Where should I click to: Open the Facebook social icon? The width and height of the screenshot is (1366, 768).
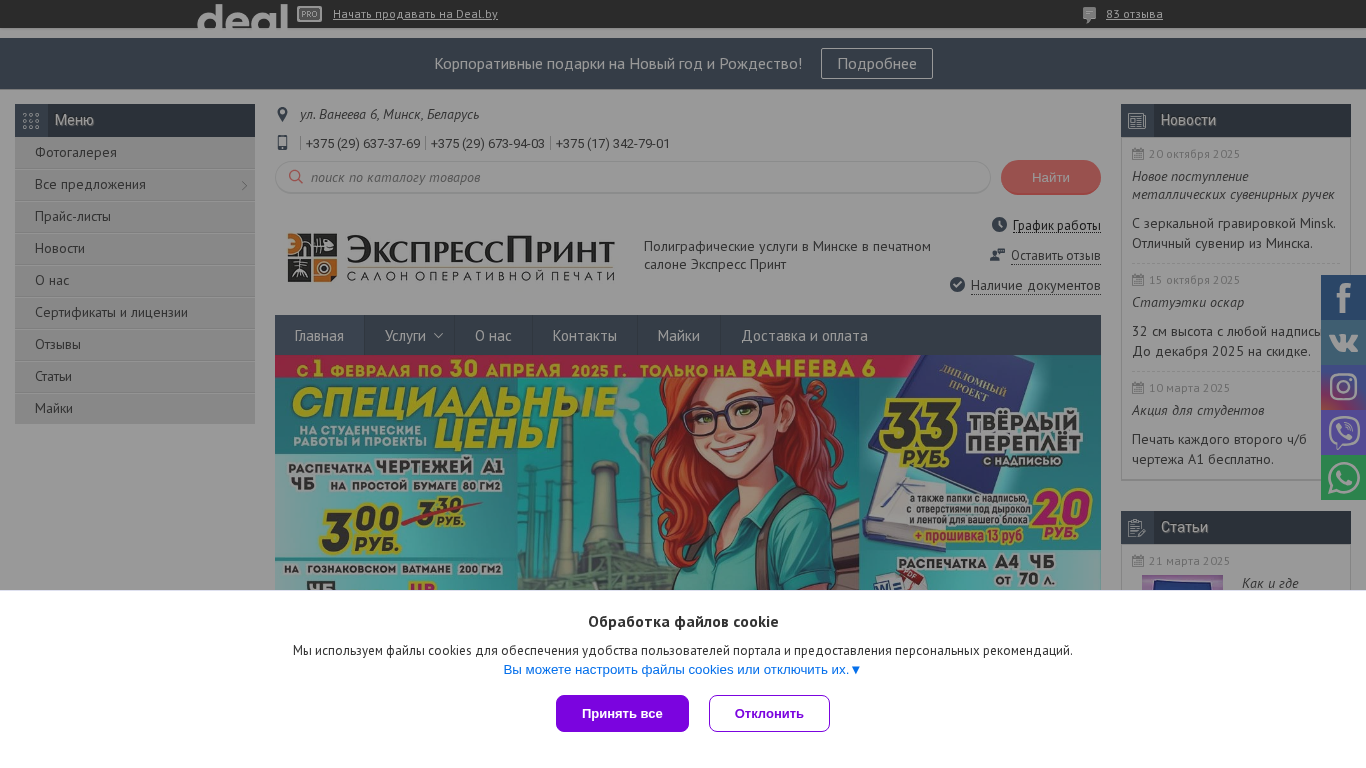point(1343,297)
